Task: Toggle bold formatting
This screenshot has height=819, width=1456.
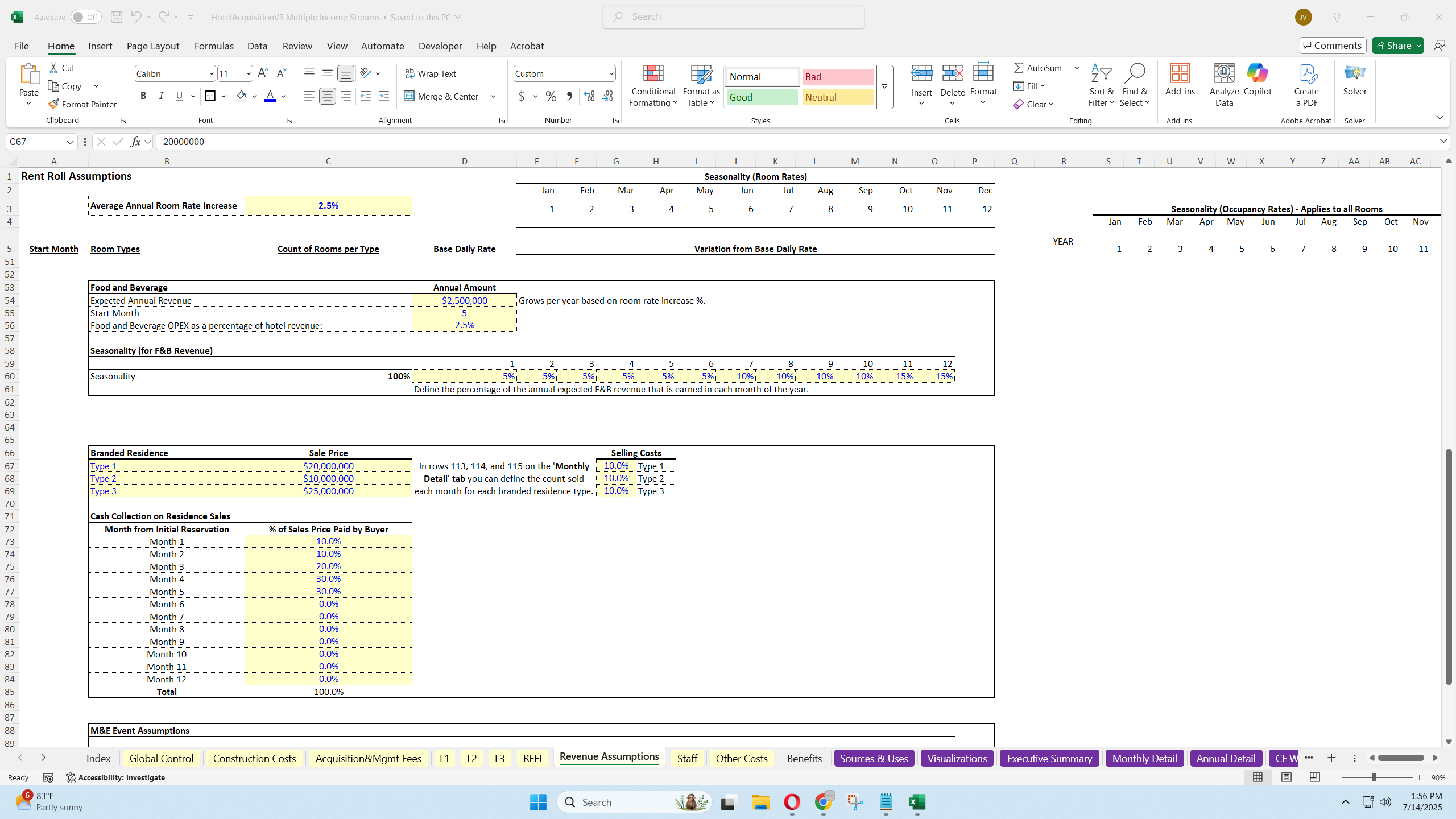Action: point(143,96)
